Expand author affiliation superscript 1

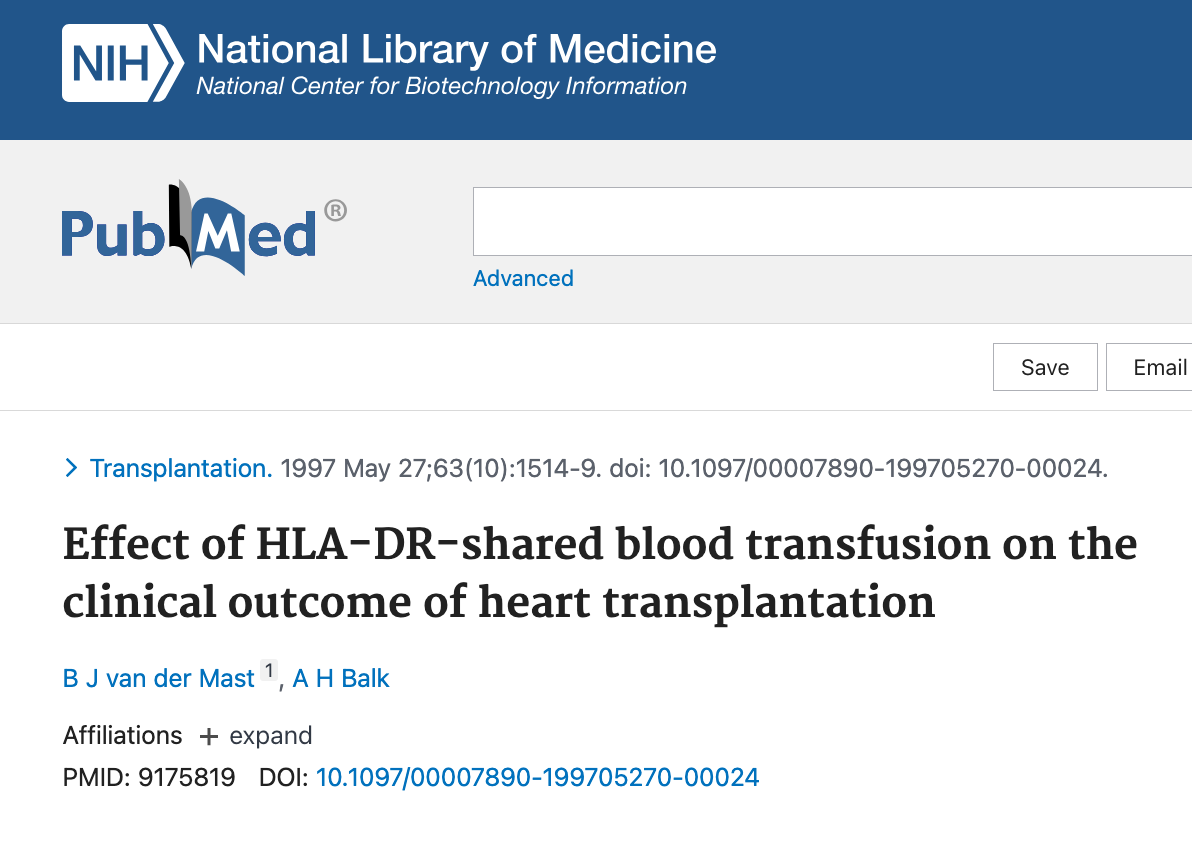click(x=268, y=670)
